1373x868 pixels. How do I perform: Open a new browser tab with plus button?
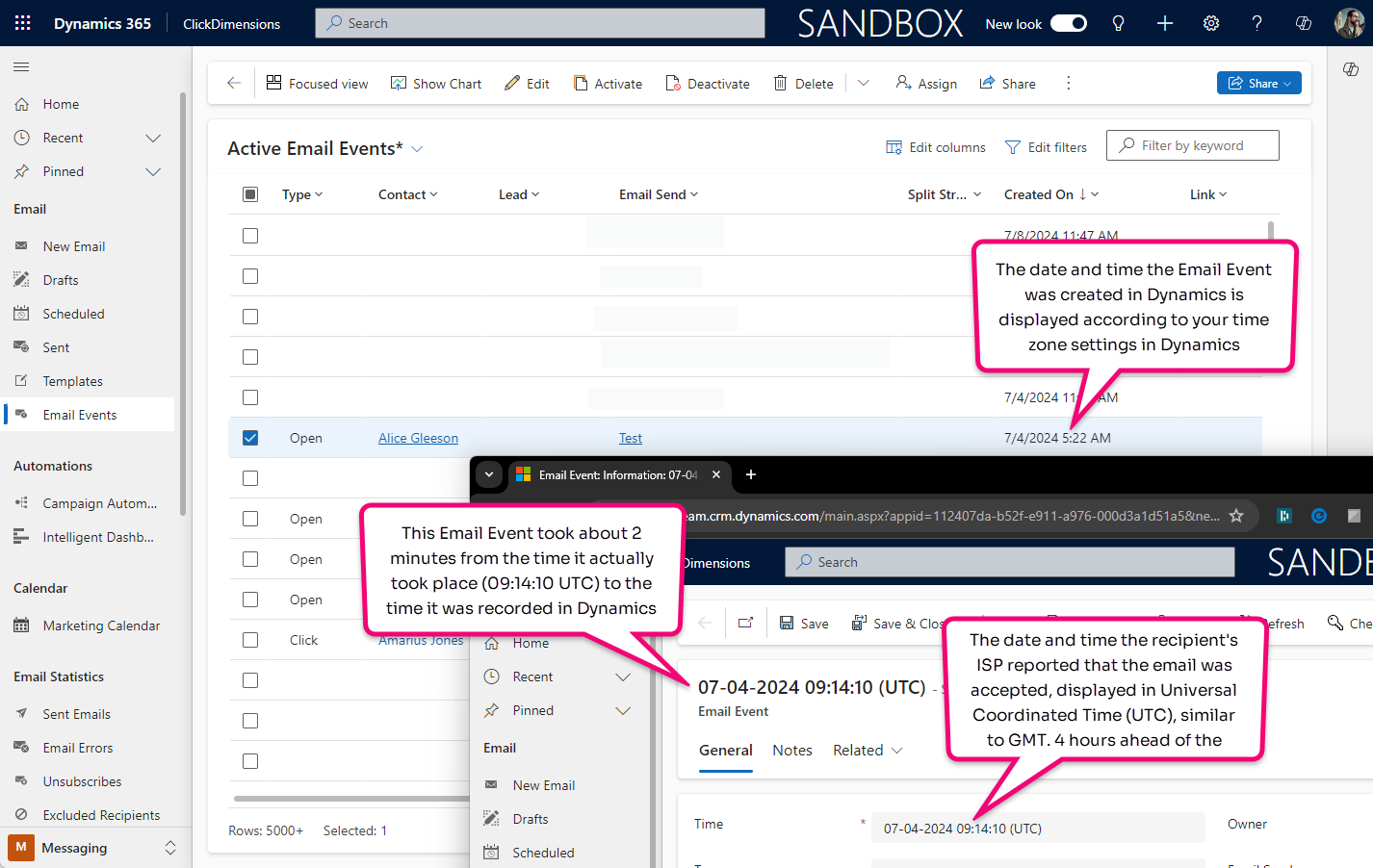click(751, 474)
